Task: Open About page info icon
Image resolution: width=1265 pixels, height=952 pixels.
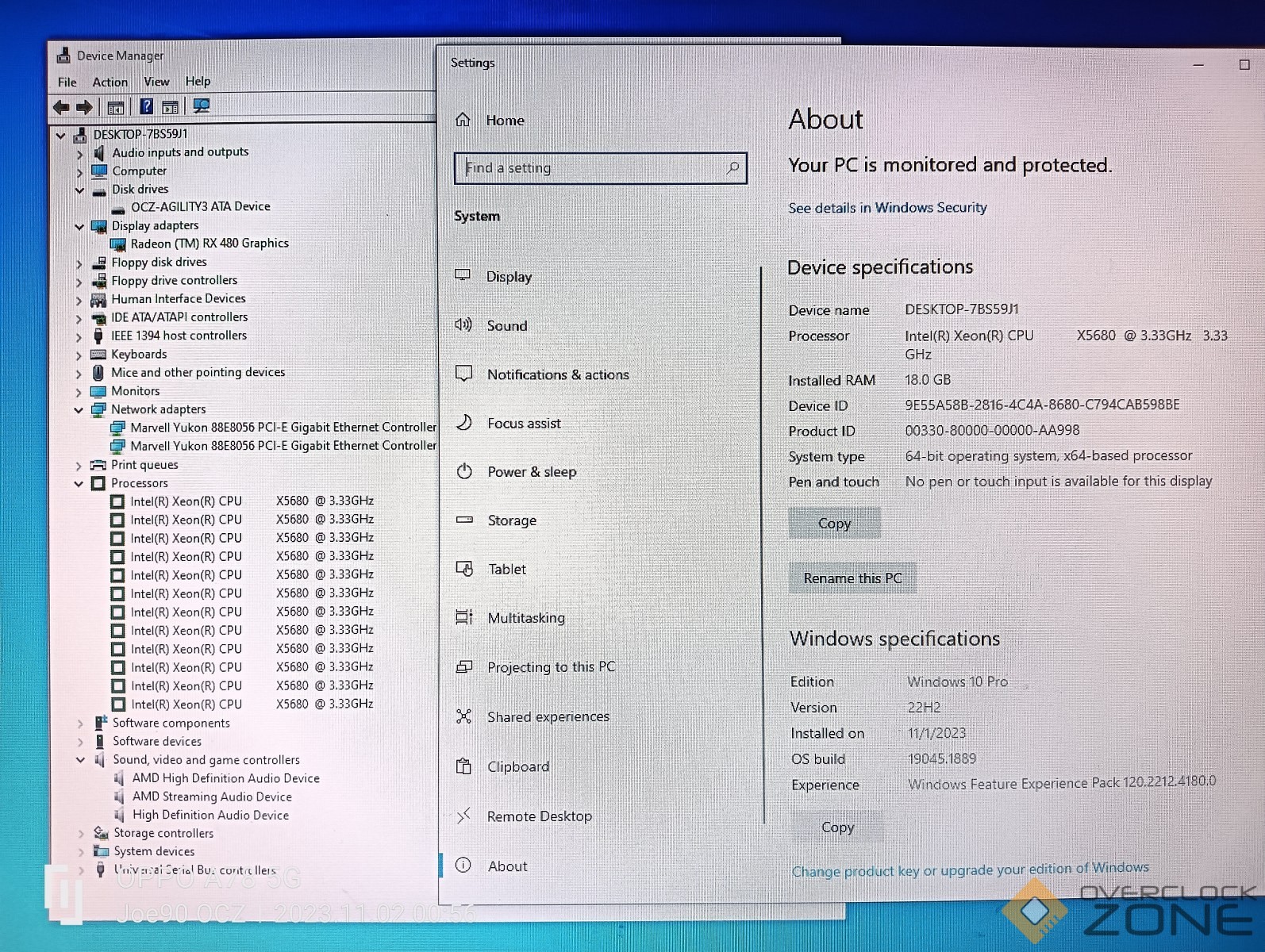Action: click(x=463, y=865)
